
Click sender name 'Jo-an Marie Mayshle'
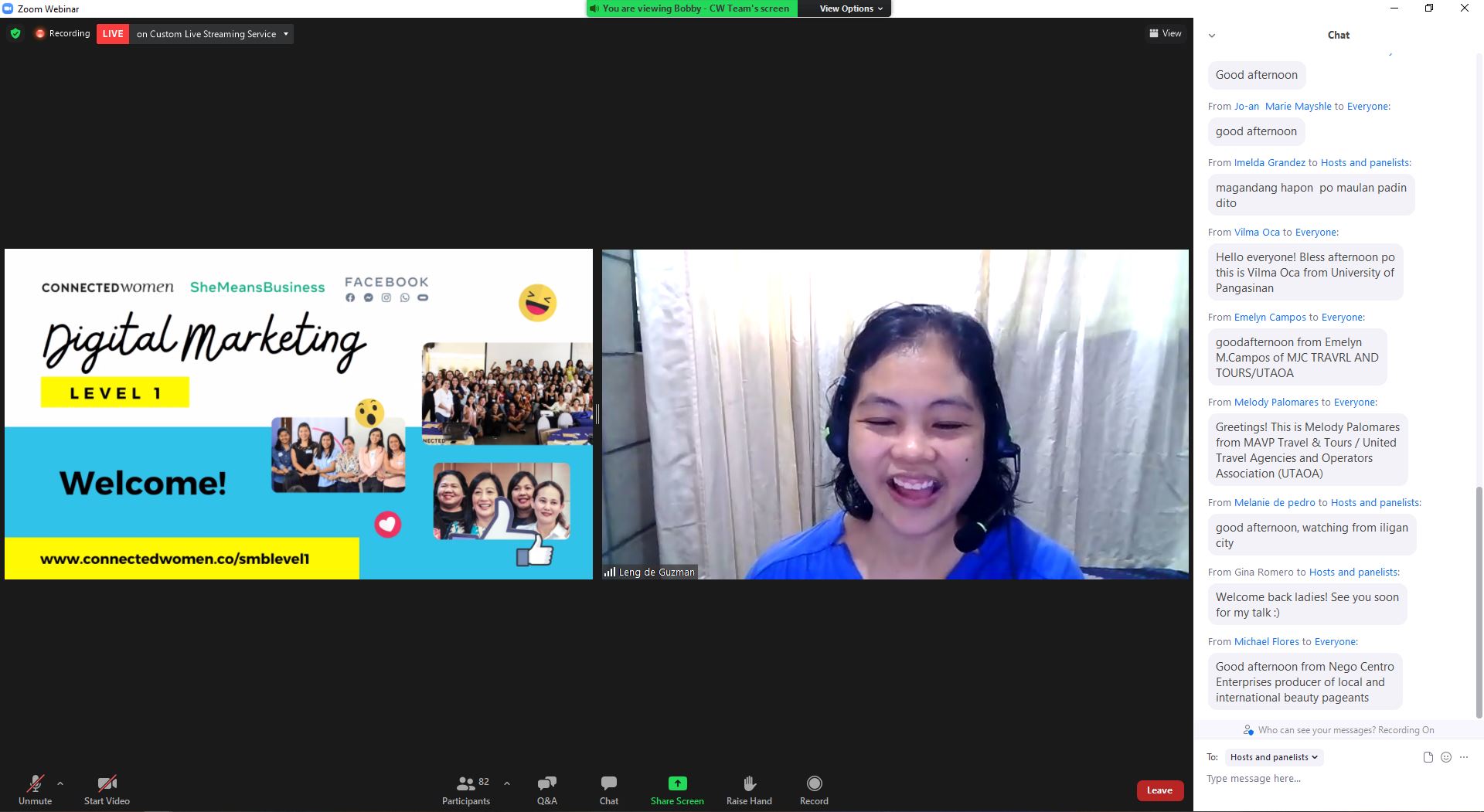pyautogui.click(x=1283, y=107)
